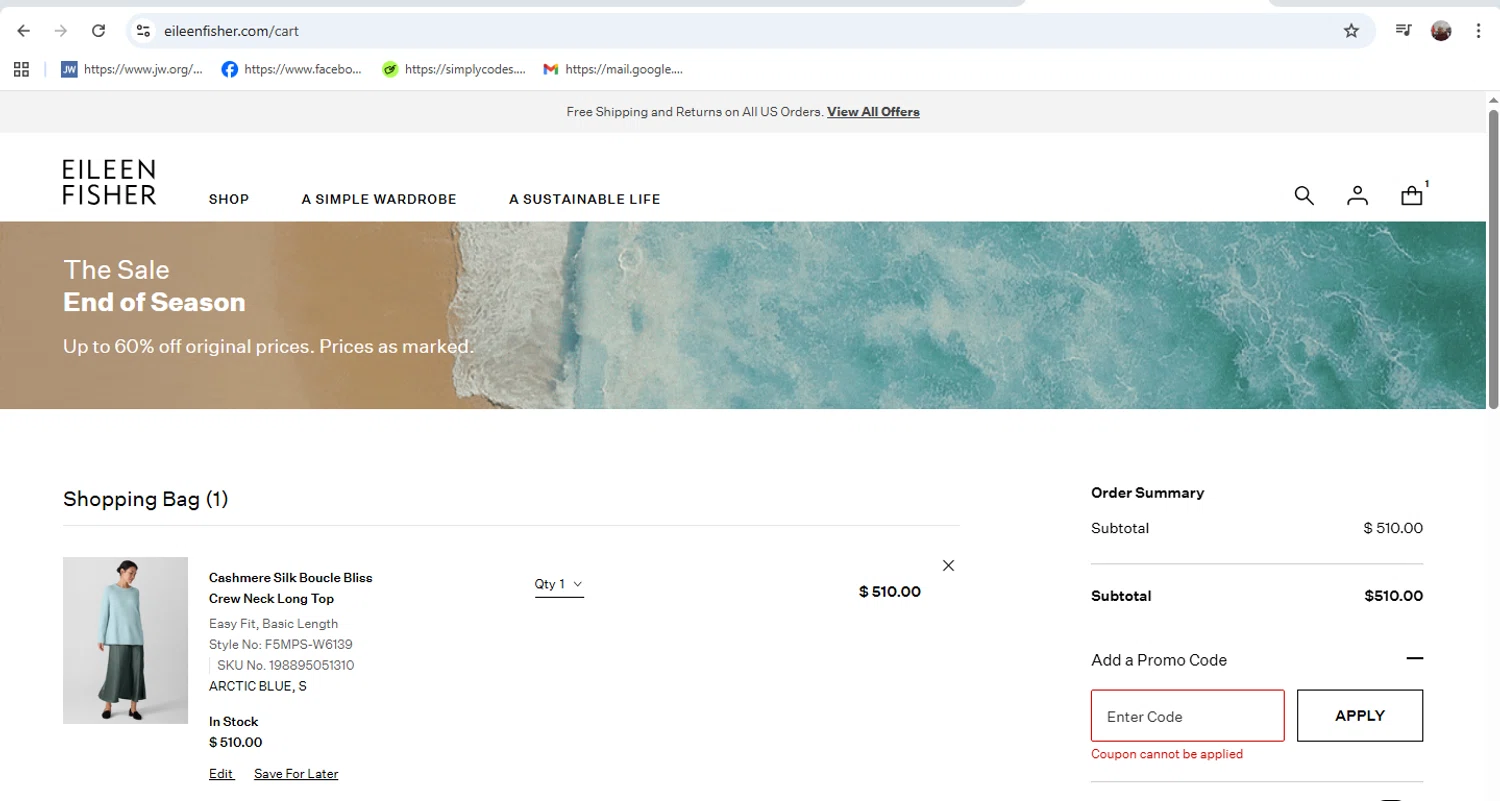Viewport: 1500px width, 801px height.
Task: Open the Chrome profile avatar
Action: click(x=1441, y=31)
